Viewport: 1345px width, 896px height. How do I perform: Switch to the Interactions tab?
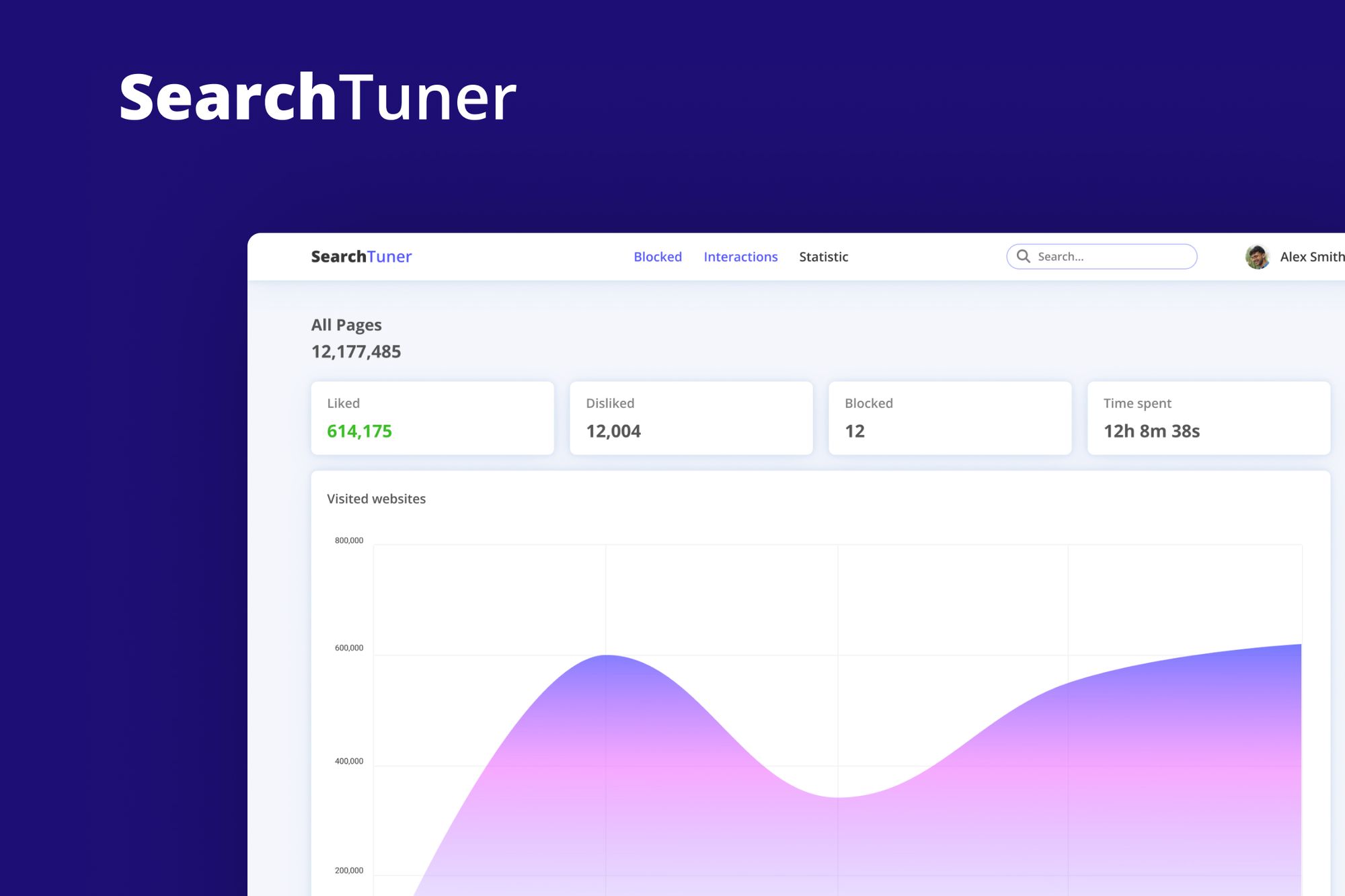click(x=740, y=257)
